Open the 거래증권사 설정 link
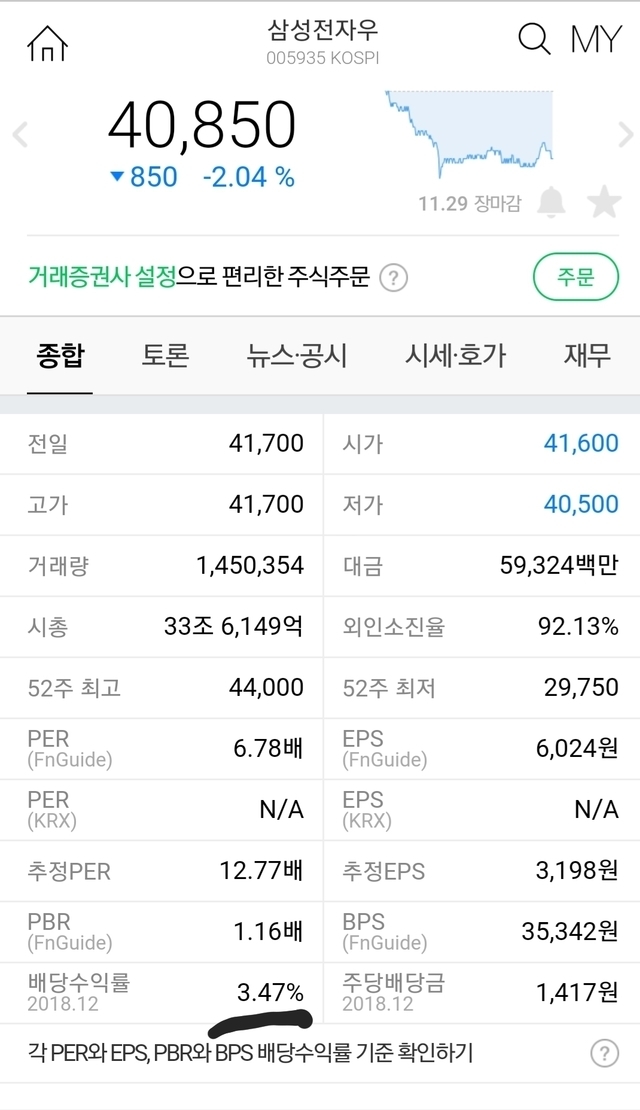The width and height of the screenshot is (640, 1110). click(102, 276)
